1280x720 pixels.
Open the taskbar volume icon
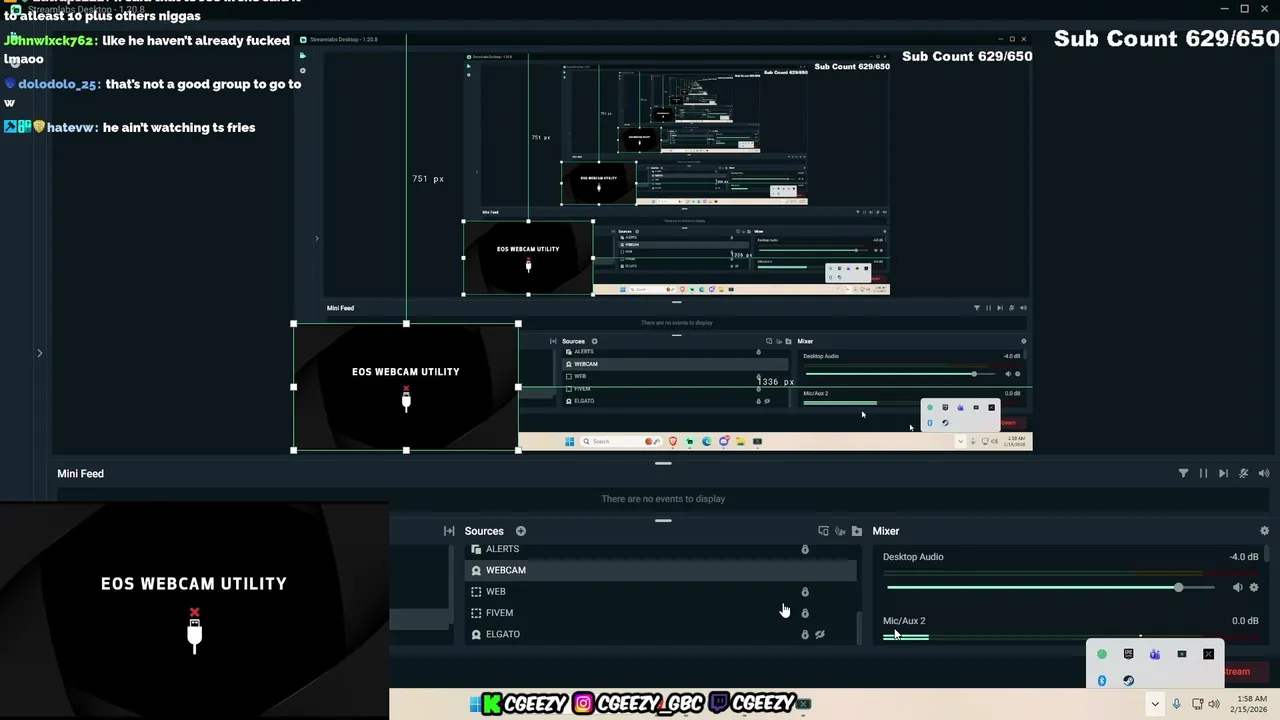[x=1214, y=704]
